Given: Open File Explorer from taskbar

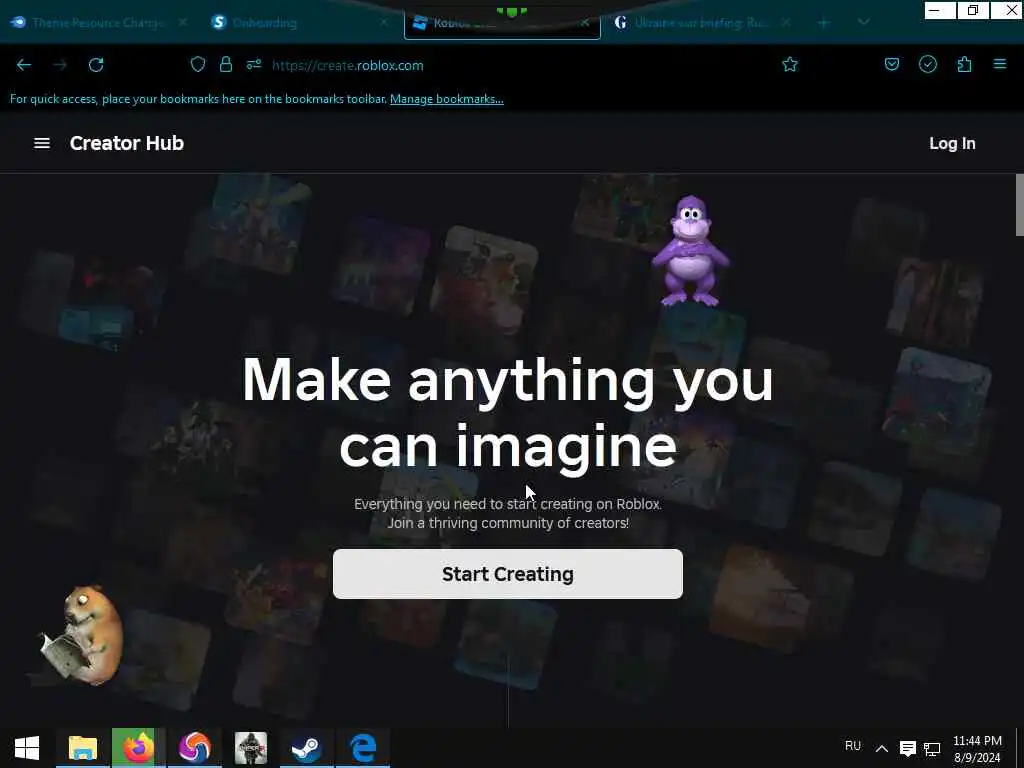Looking at the screenshot, I should pyautogui.click(x=83, y=748).
